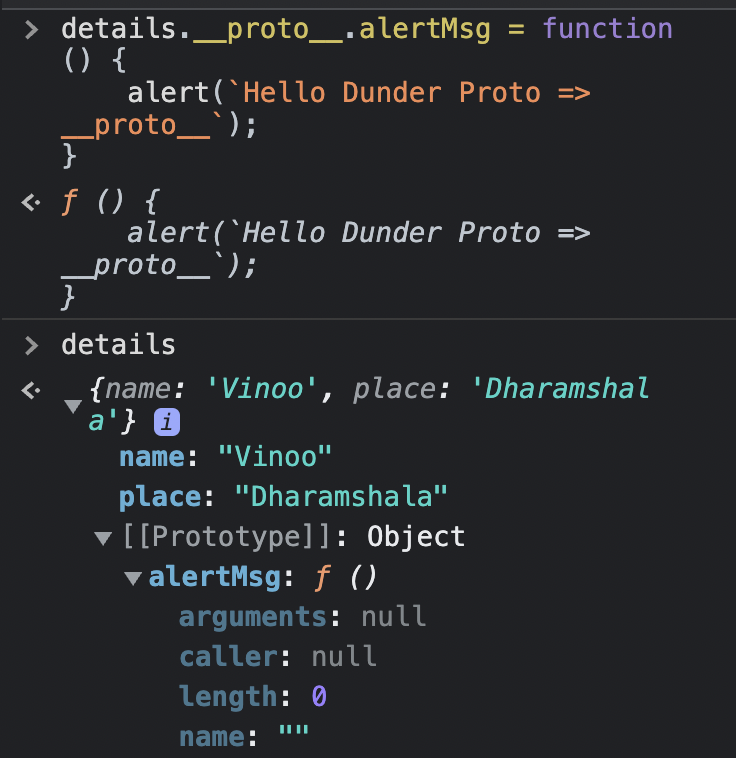Collapse the details object output tree
The height and width of the screenshot is (758, 736).
tap(72, 407)
